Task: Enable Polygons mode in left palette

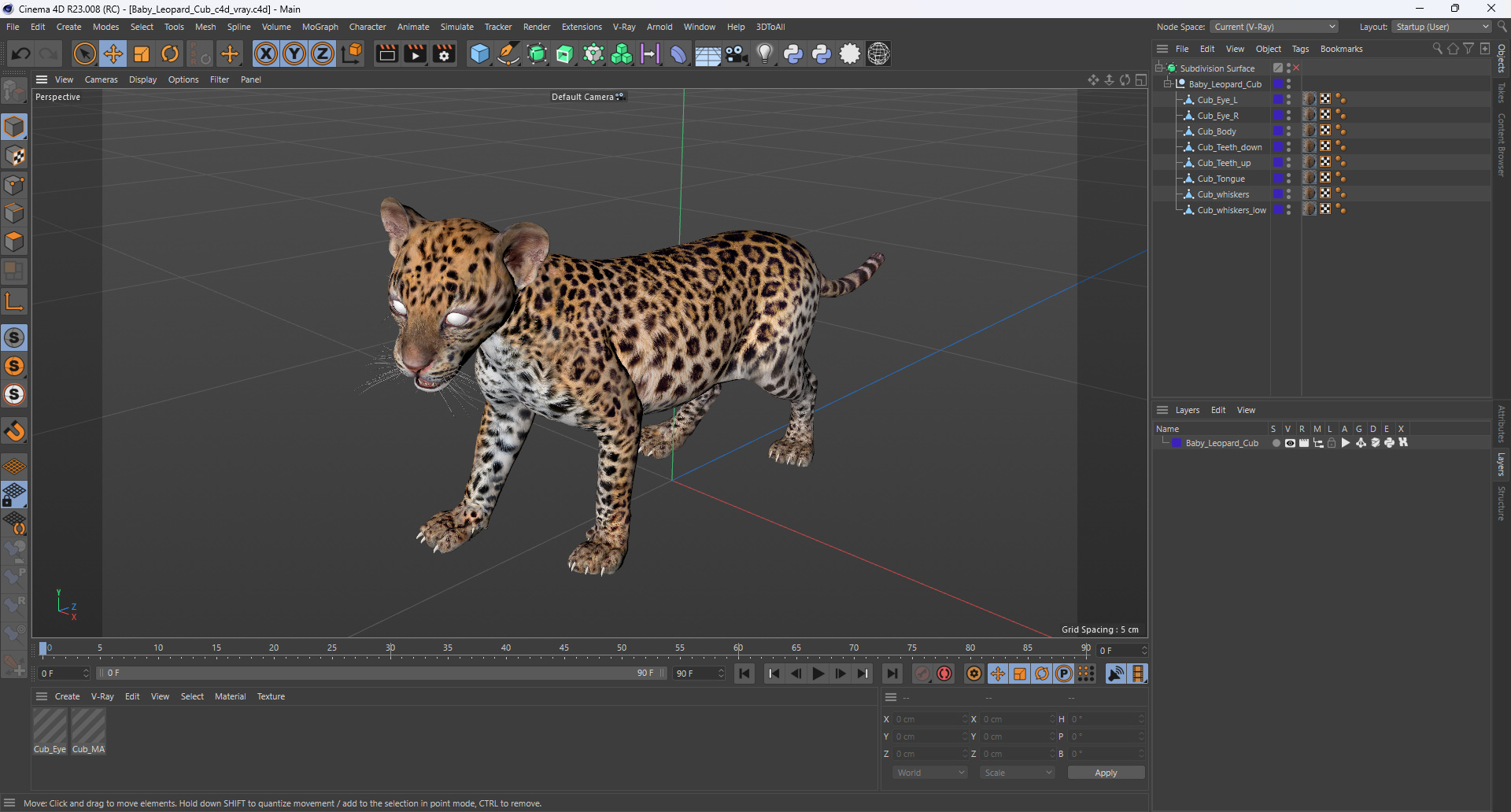Action: pyautogui.click(x=14, y=242)
